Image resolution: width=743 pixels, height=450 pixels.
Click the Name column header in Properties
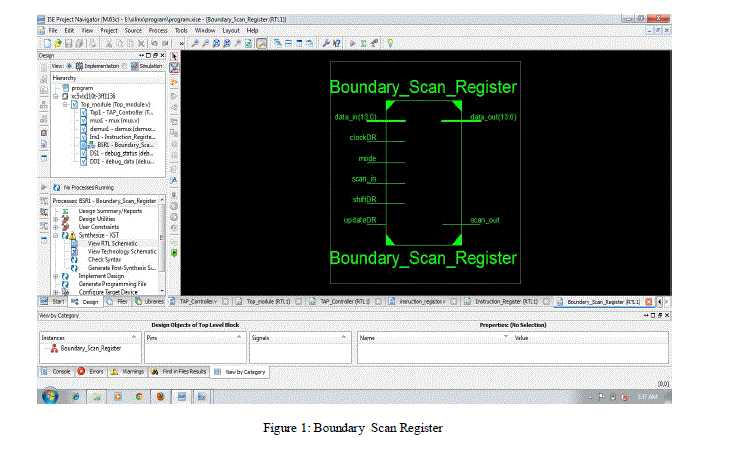pos(366,339)
